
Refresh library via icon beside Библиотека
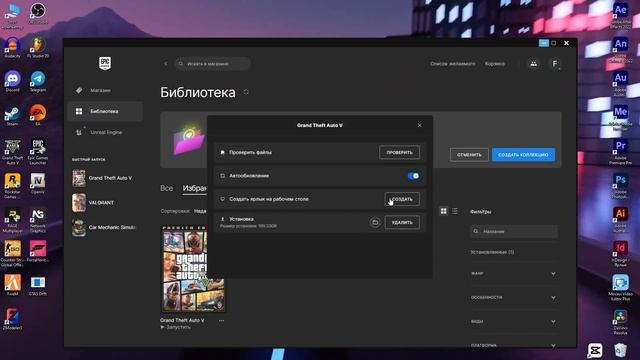coord(246,92)
